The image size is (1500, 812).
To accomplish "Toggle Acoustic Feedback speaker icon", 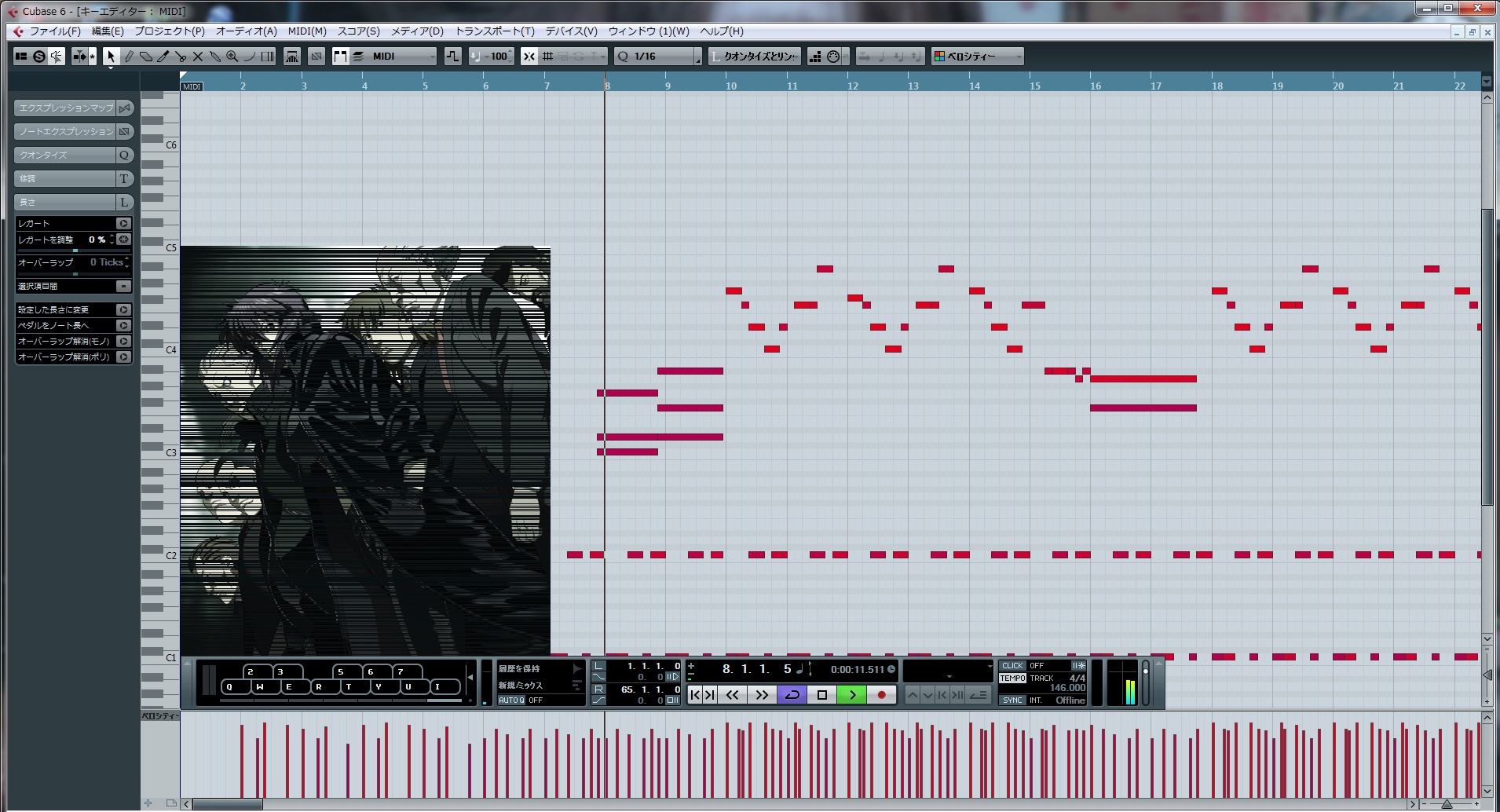I will tap(57, 57).
